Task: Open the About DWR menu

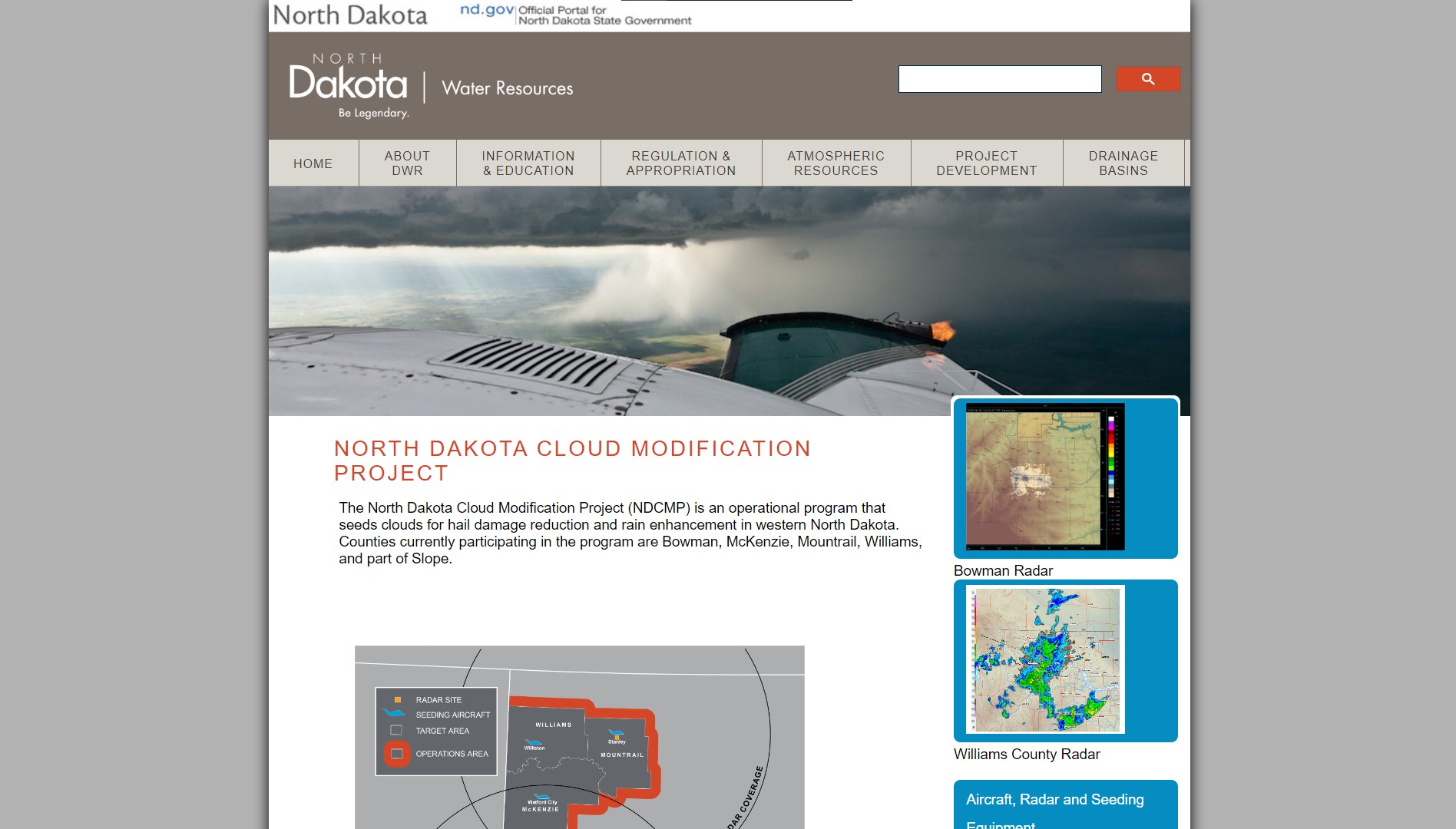Action: pyautogui.click(x=407, y=163)
